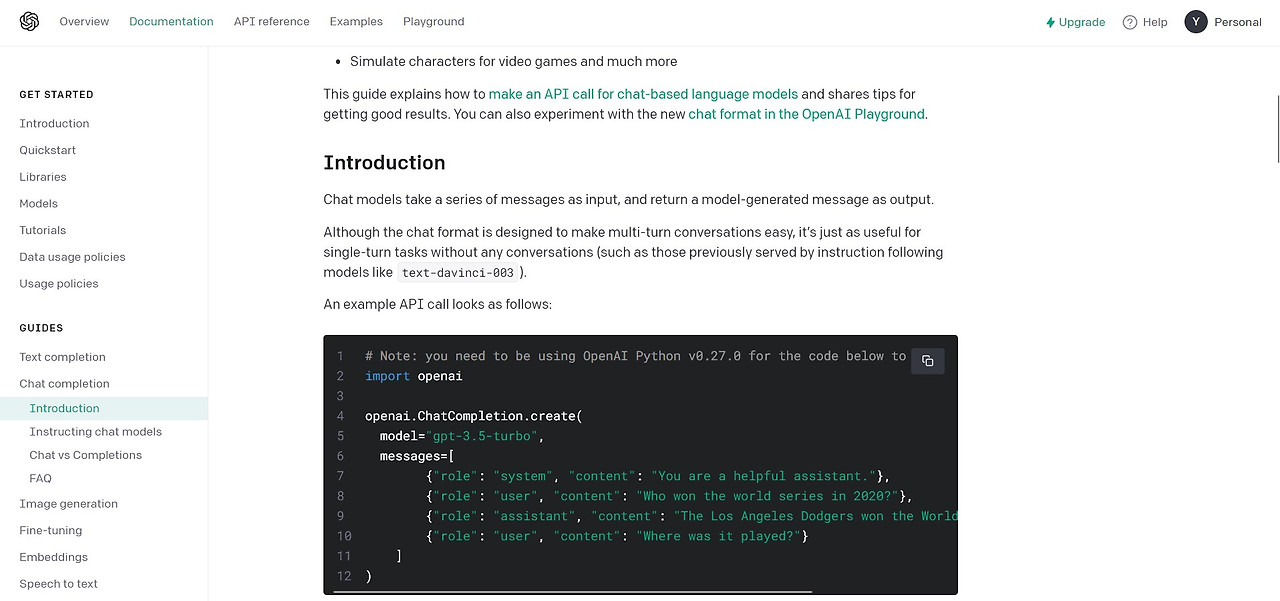
Task: Go to Instructing chat models
Action: (x=96, y=432)
